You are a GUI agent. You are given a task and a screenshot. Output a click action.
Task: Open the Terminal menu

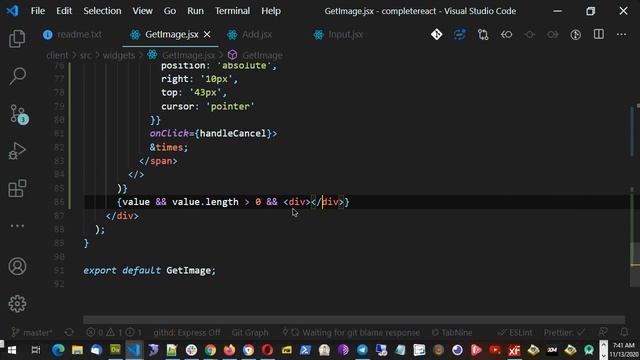[x=232, y=11]
